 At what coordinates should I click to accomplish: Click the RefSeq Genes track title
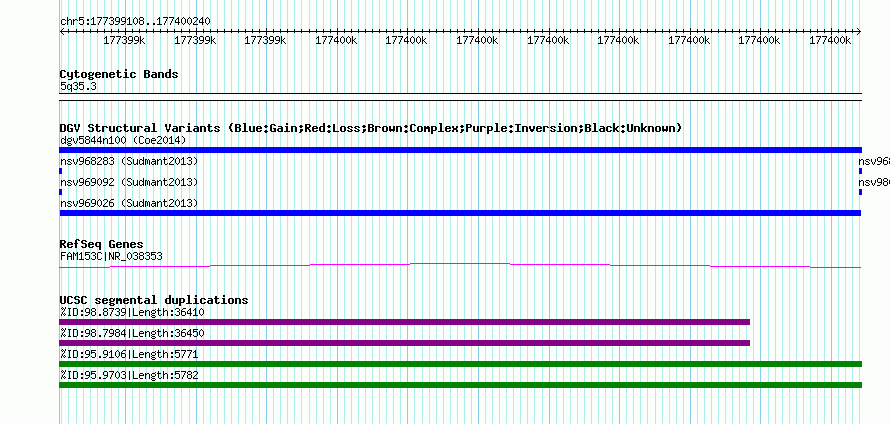click(x=102, y=244)
